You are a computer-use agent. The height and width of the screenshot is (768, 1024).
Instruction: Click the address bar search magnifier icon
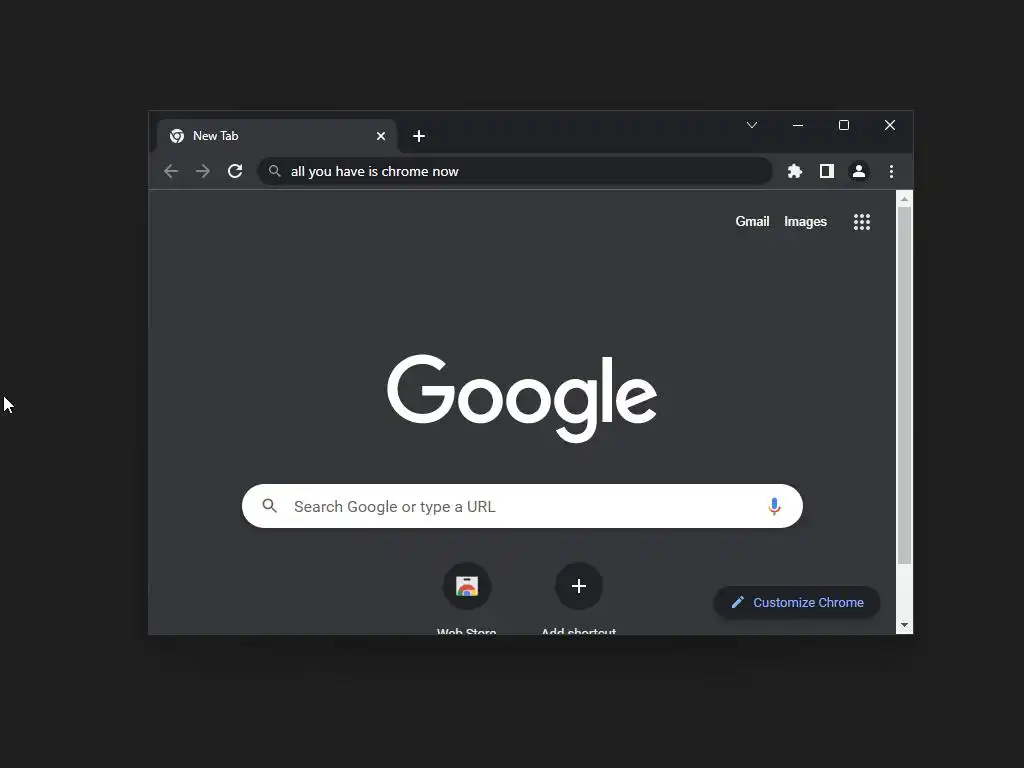[x=275, y=171]
